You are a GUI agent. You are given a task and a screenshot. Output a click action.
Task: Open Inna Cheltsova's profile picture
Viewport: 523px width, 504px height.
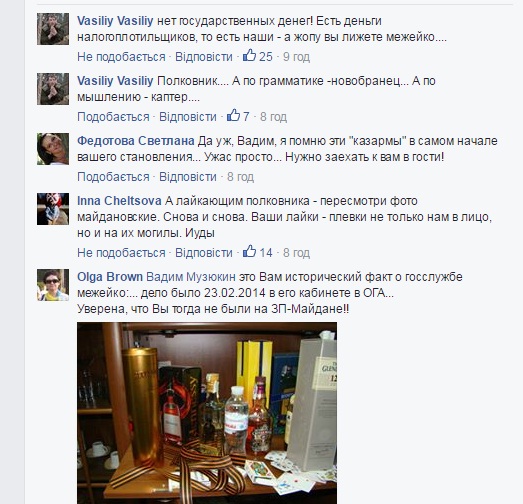(x=53, y=209)
